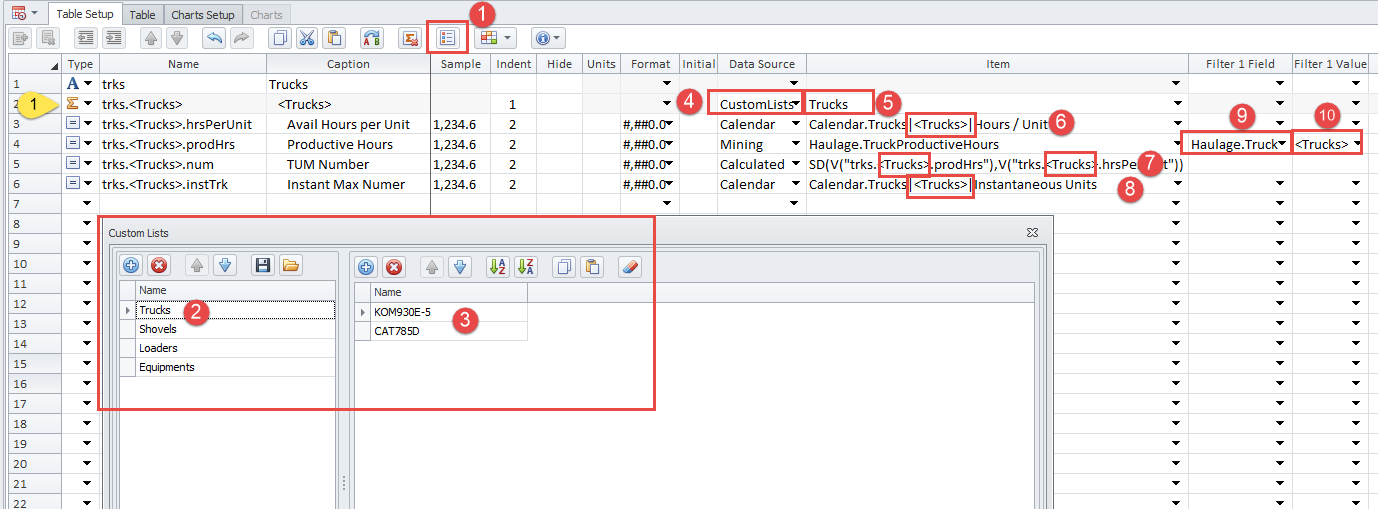Select the CAT785D list item

(x=398, y=331)
